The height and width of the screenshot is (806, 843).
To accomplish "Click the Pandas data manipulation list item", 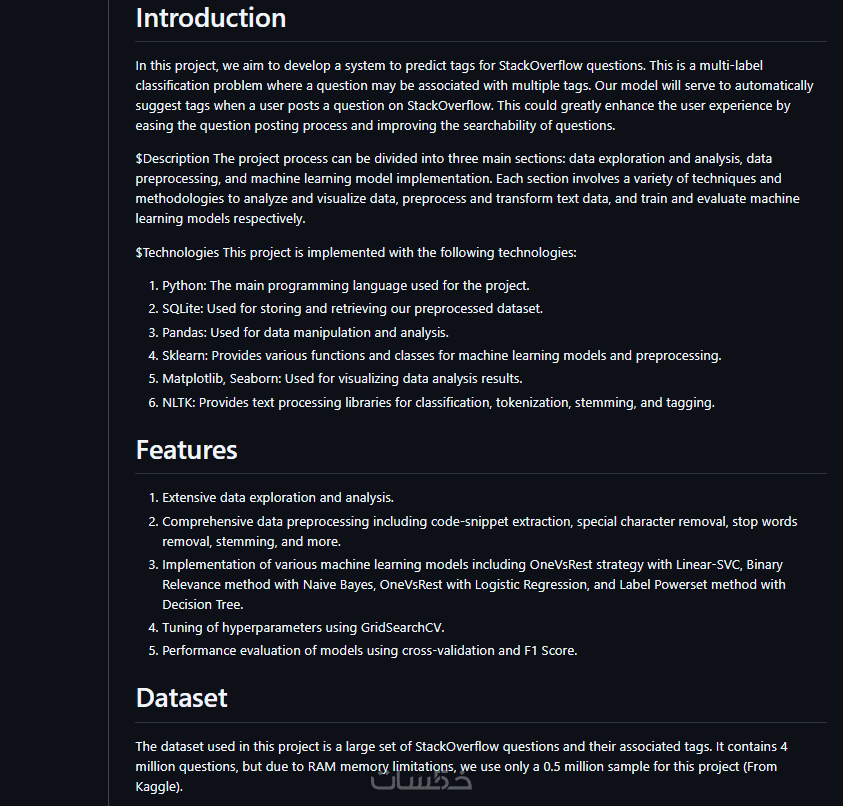I will 305,332.
